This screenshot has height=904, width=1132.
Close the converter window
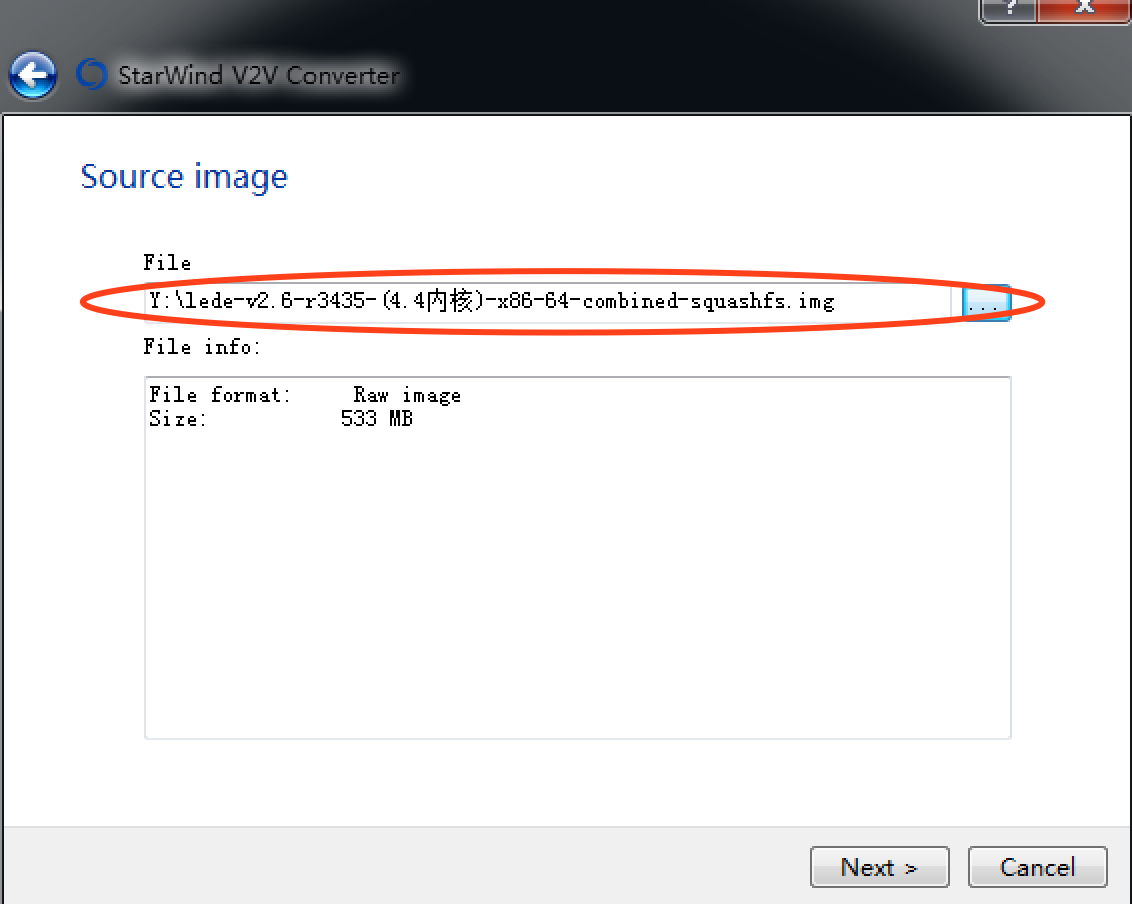click(x=1084, y=10)
